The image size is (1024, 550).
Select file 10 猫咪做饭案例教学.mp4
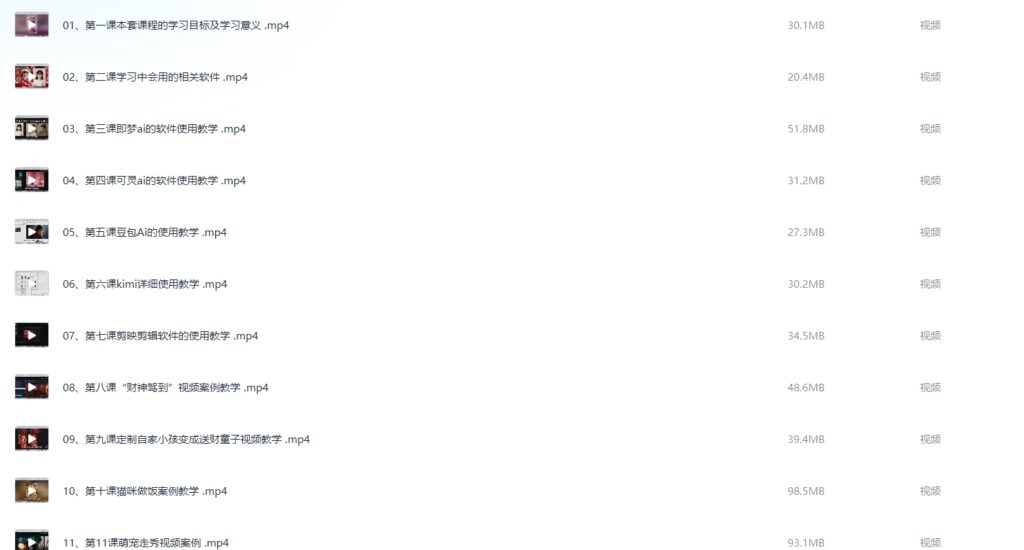point(145,491)
